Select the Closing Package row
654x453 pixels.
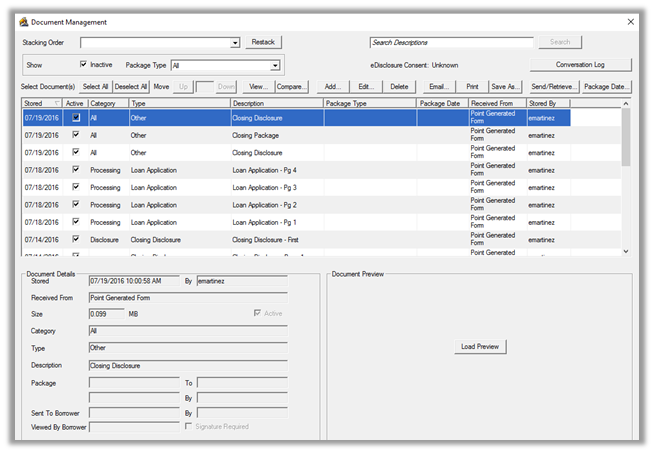coord(296,135)
